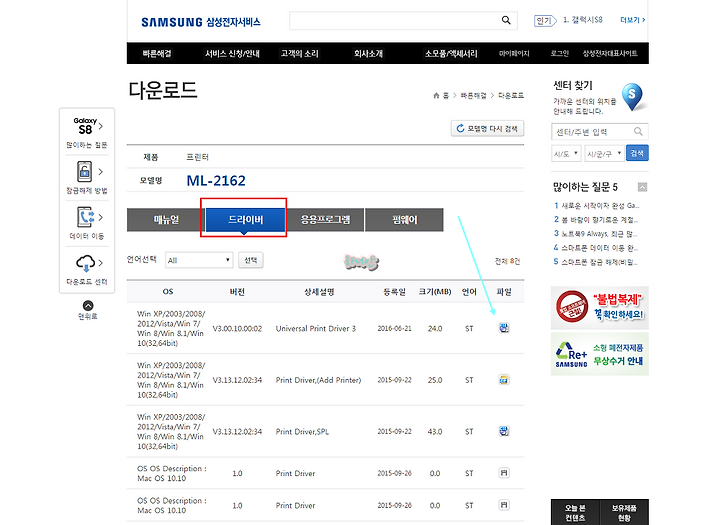Collapse the top 5 questions panel icon
Image resolution: width=720 pixels, height=525 pixels.
pyautogui.click(x=642, y=187)
